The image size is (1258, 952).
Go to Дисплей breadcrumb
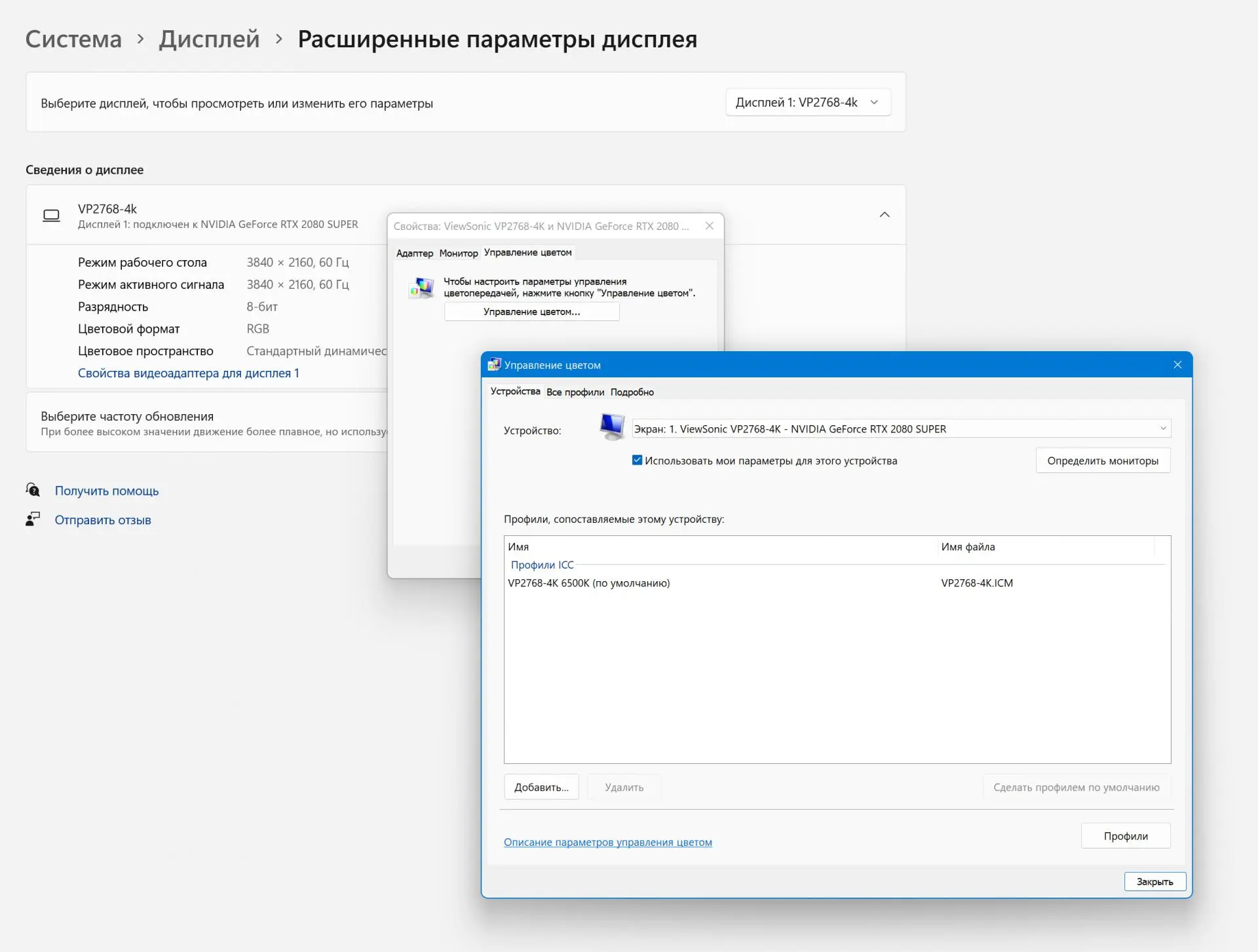(209, 39)
